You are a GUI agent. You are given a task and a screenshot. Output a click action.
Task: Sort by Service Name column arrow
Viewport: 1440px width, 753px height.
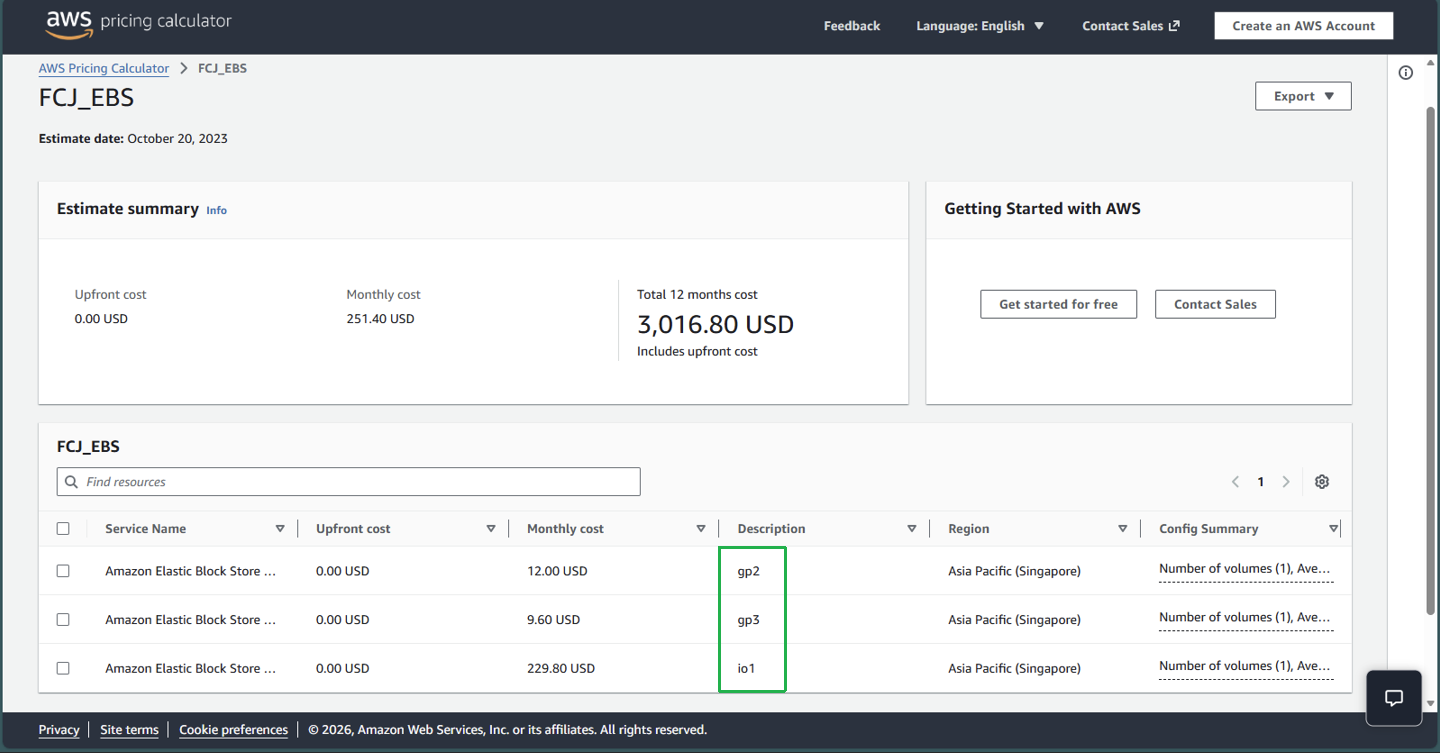pyautogui.click(x=280, y=529)
